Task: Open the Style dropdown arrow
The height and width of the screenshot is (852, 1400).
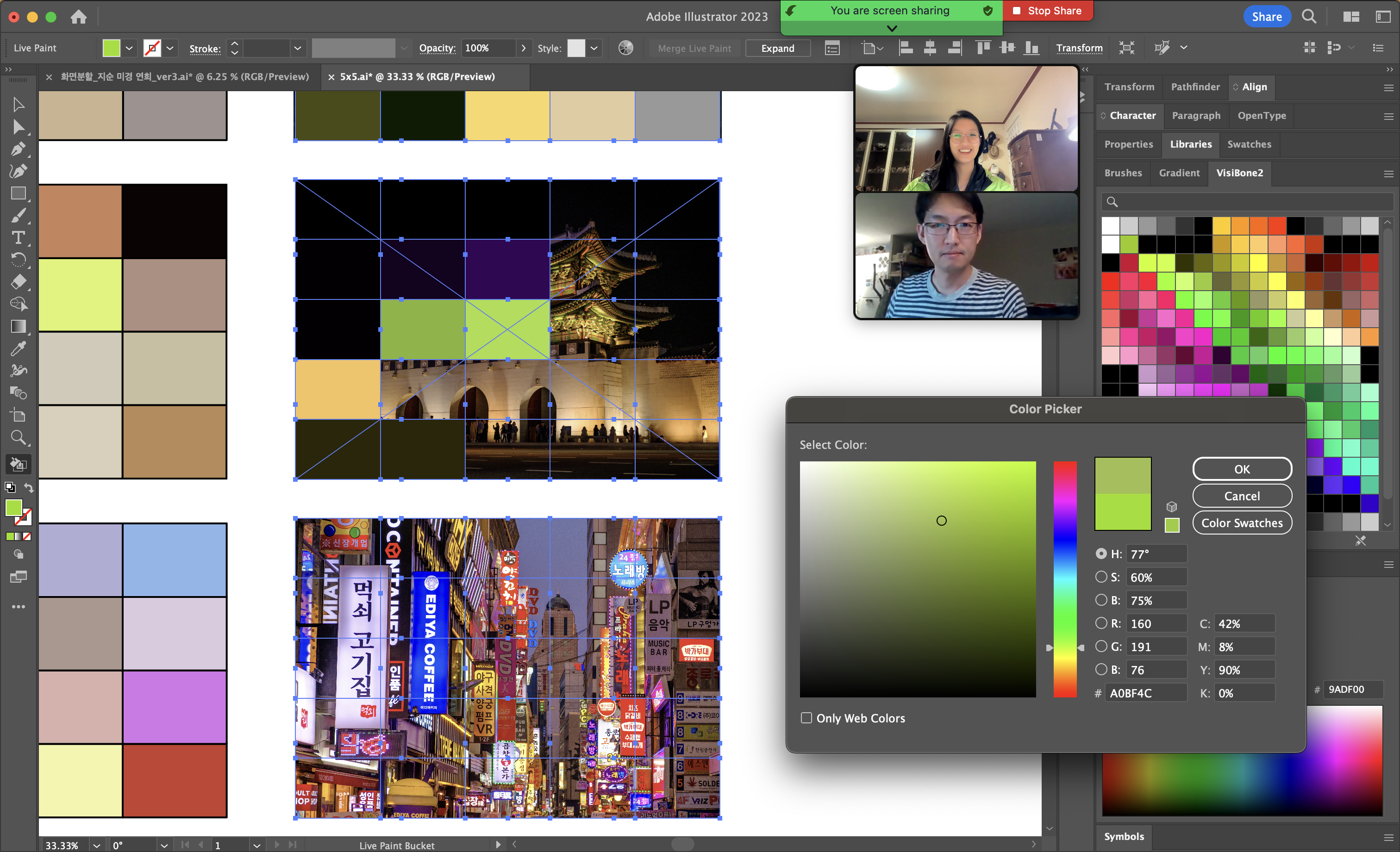Action: (594, 48)
